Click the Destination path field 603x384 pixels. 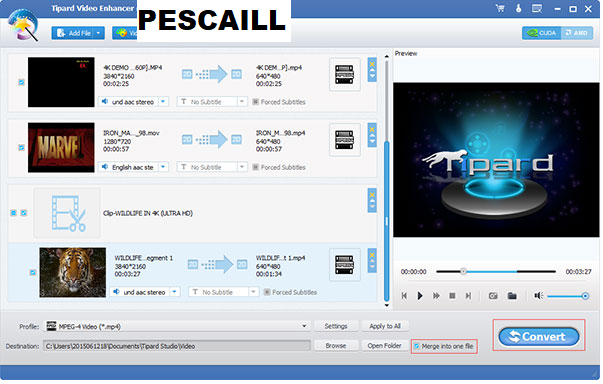[177, 346]
